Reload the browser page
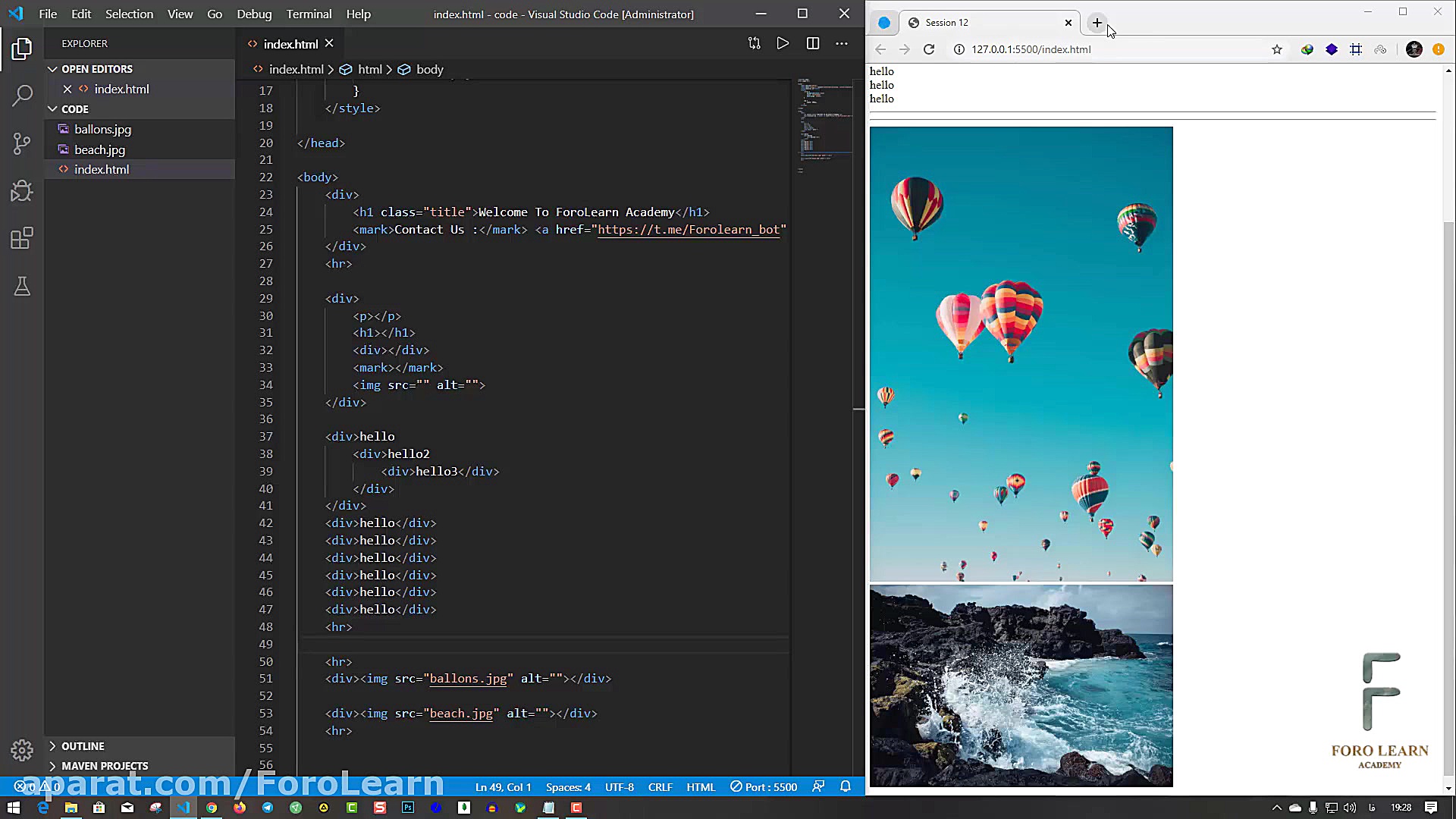 [x=929, y=49]
